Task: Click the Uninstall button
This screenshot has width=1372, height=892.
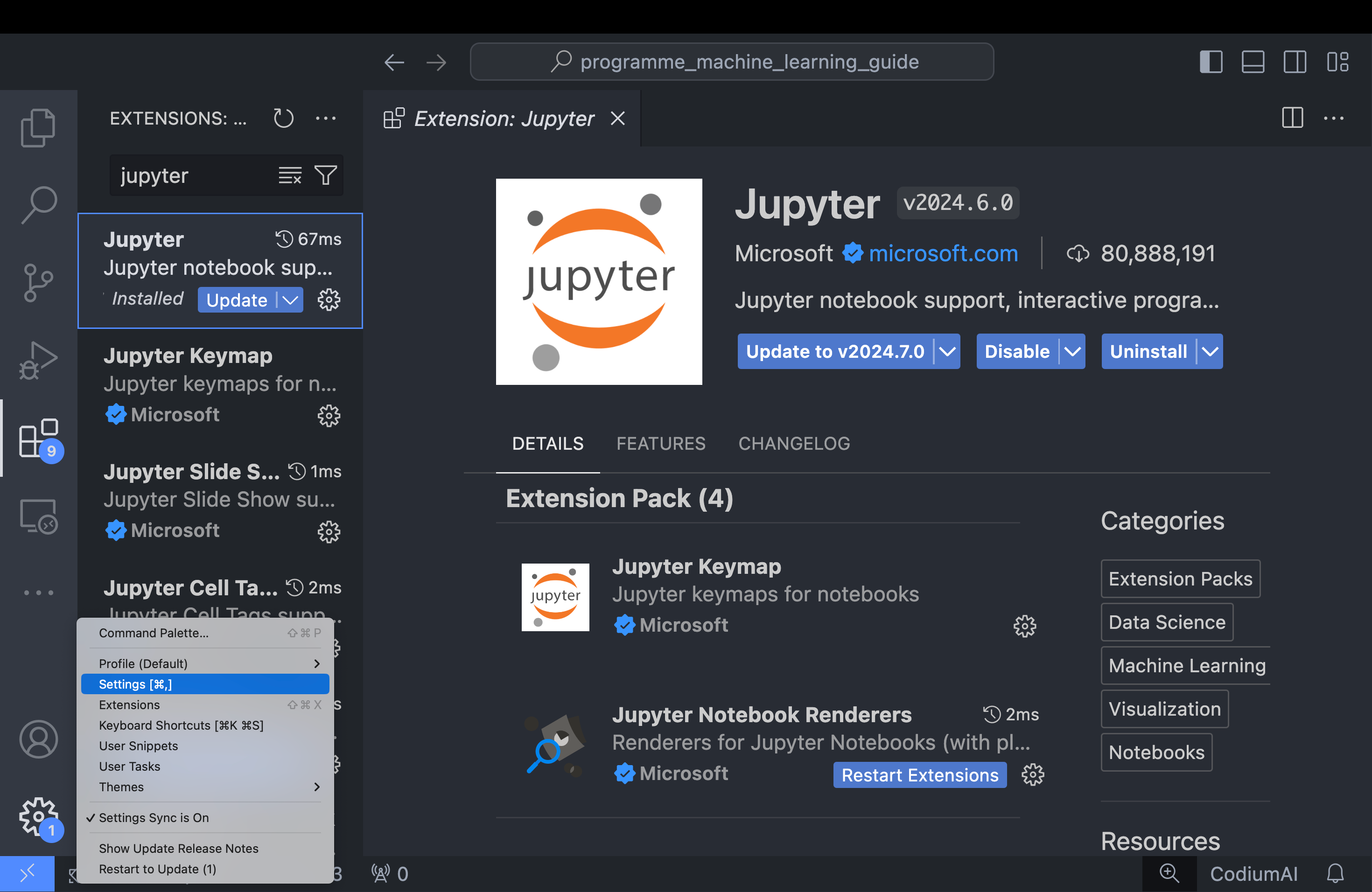Action: point(1148,351)
